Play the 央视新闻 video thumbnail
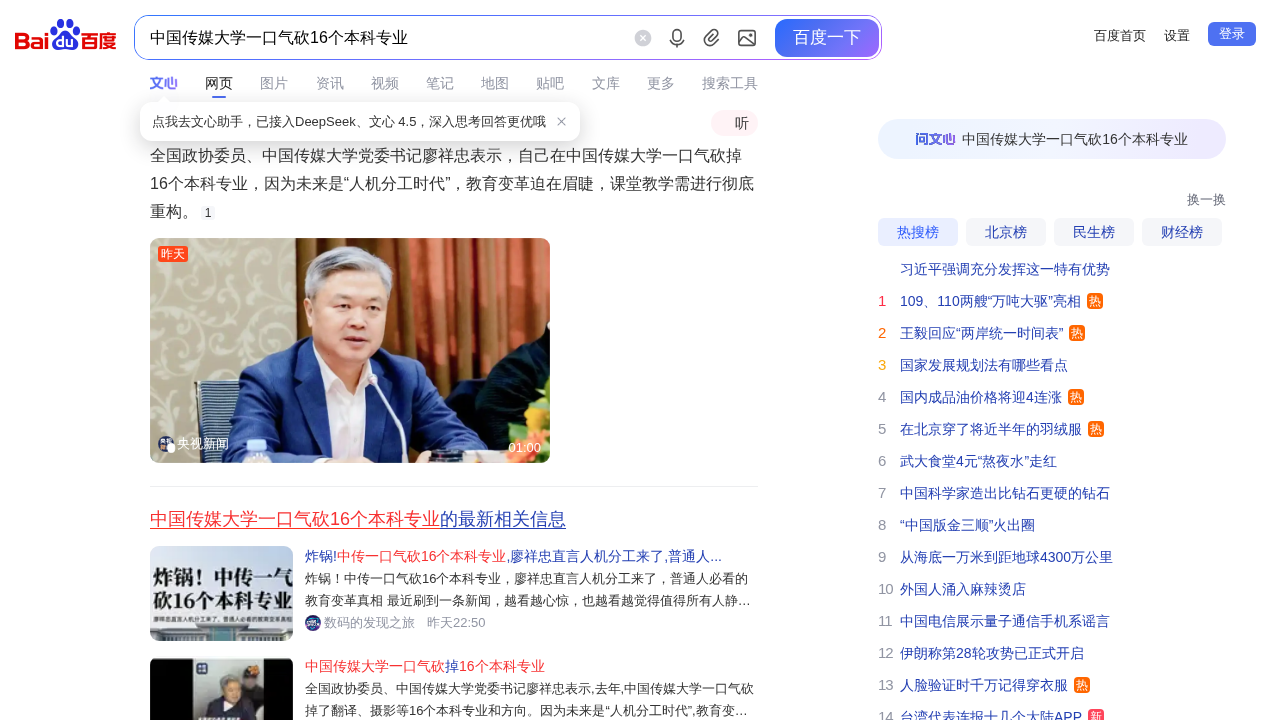The width and height of the screenshot is (1280, 720). (349, 350)
